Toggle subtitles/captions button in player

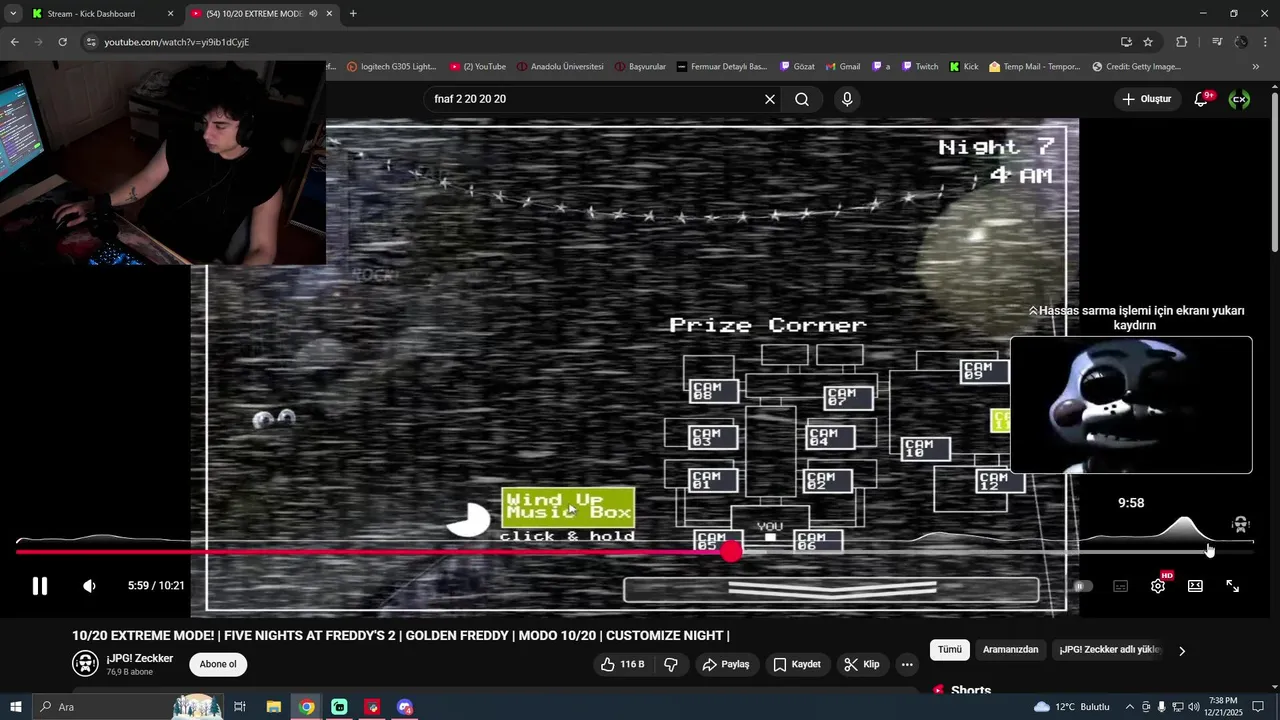point(1120,586)
